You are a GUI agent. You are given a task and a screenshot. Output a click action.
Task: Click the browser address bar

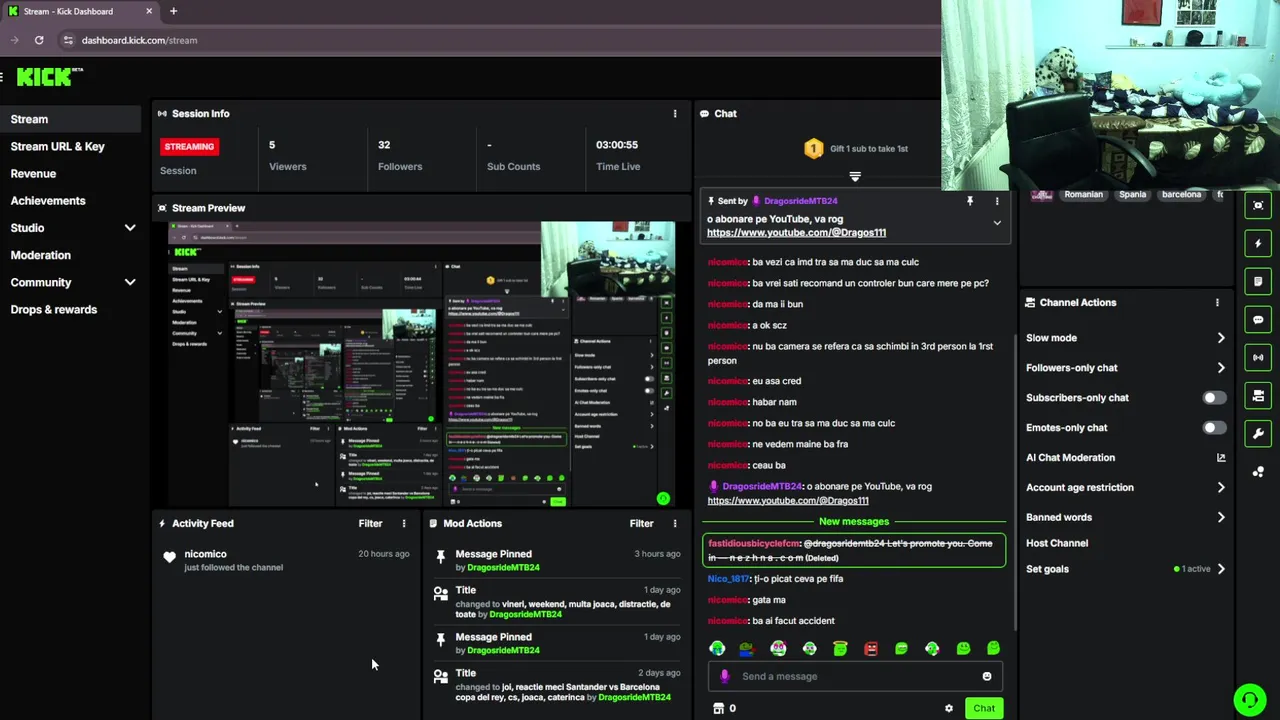tap(500, 40)
